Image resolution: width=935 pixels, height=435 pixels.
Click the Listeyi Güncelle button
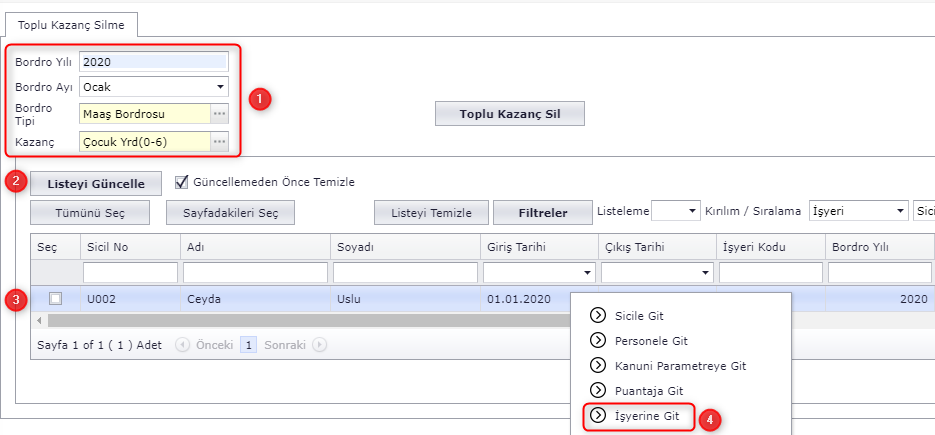pos(96,184)
